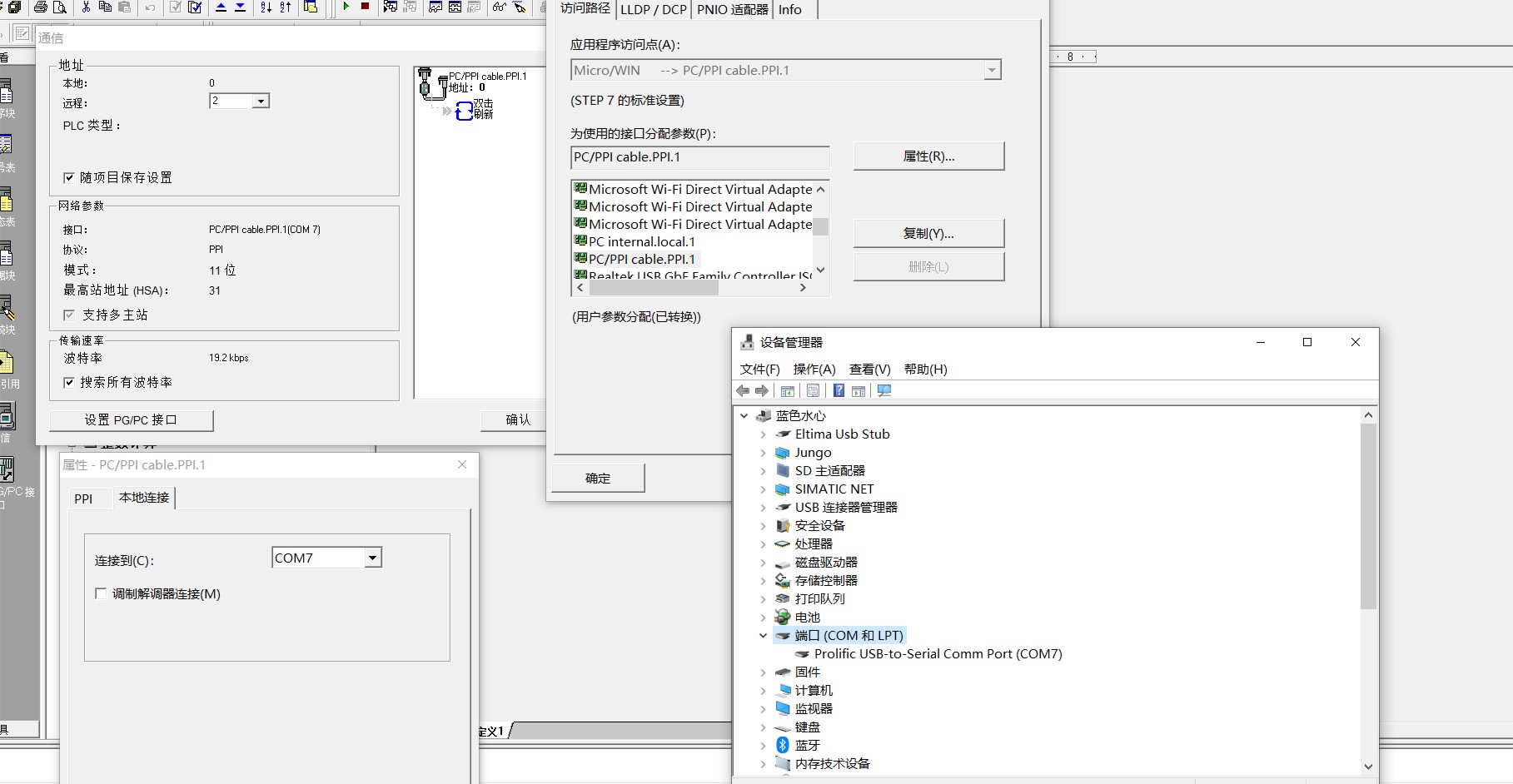
Task: Click the 设置 PG/PC 接口 button
Action: tap(131, 420)
